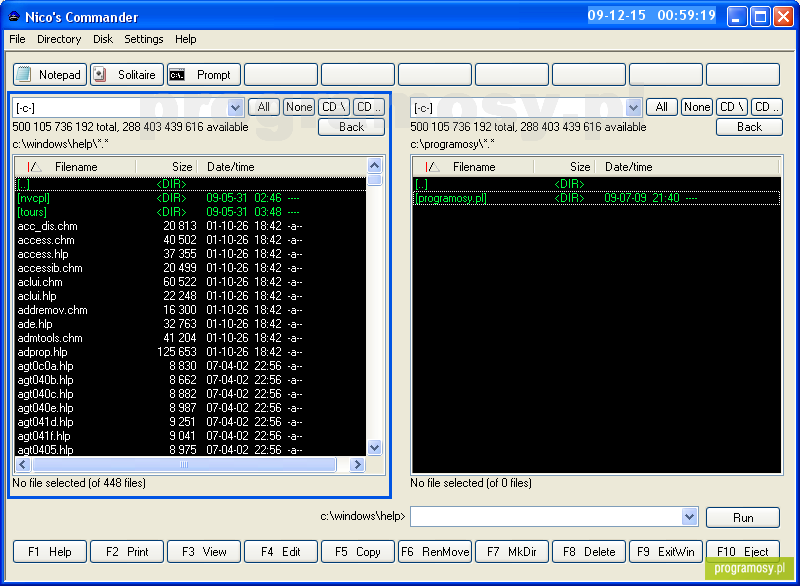Click the left panel All button
The height and width of the screenshot is (586, 800).
(264, 107)
